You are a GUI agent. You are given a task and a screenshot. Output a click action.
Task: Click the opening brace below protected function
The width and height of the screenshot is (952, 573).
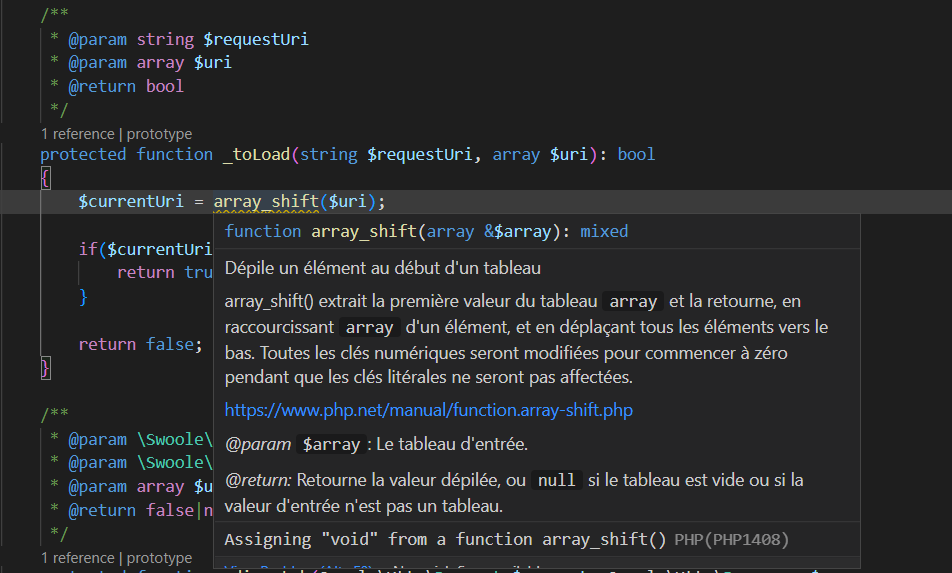pos(45,177)
